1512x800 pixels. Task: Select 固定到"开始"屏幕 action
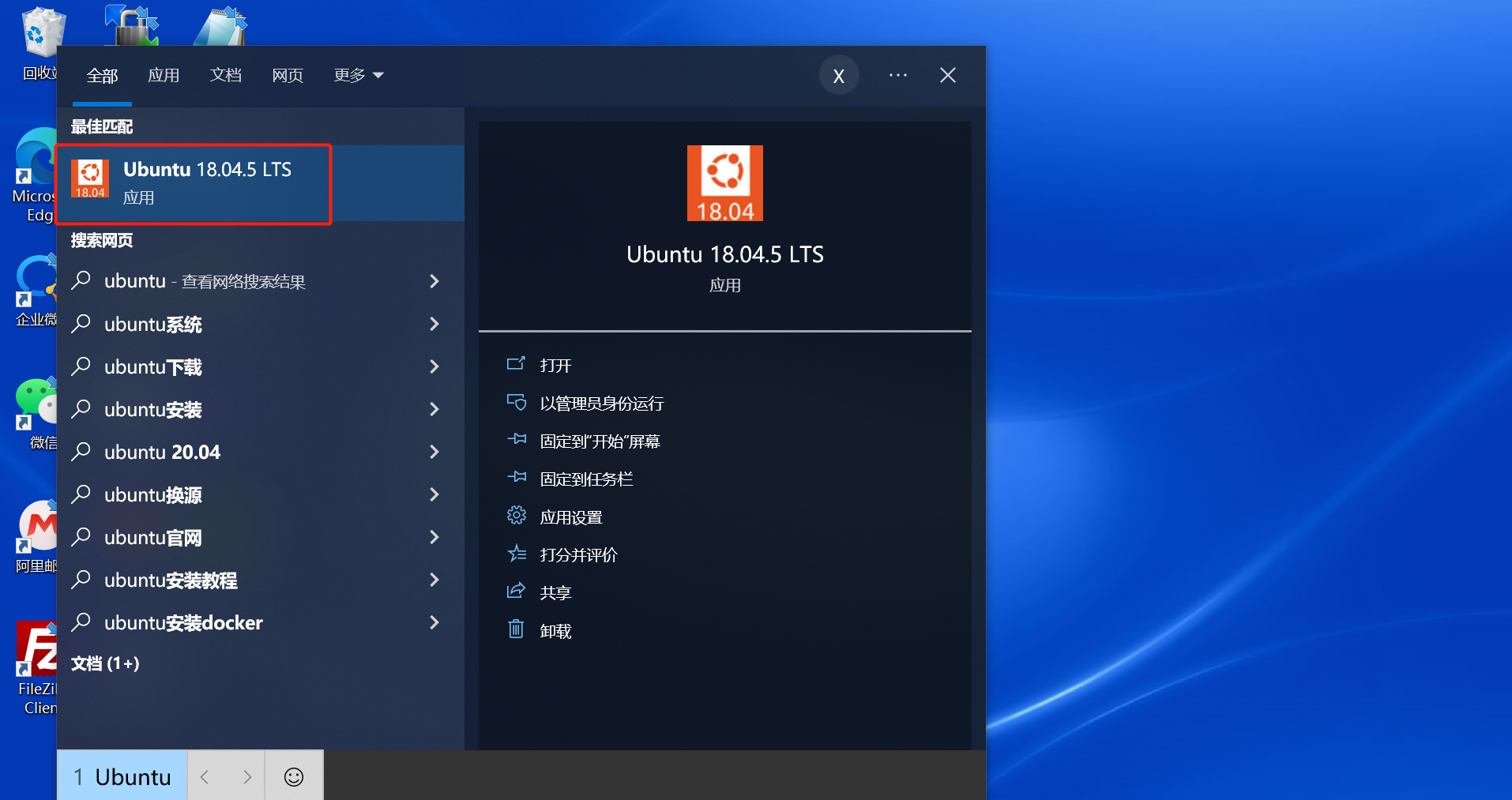(600, 441)
